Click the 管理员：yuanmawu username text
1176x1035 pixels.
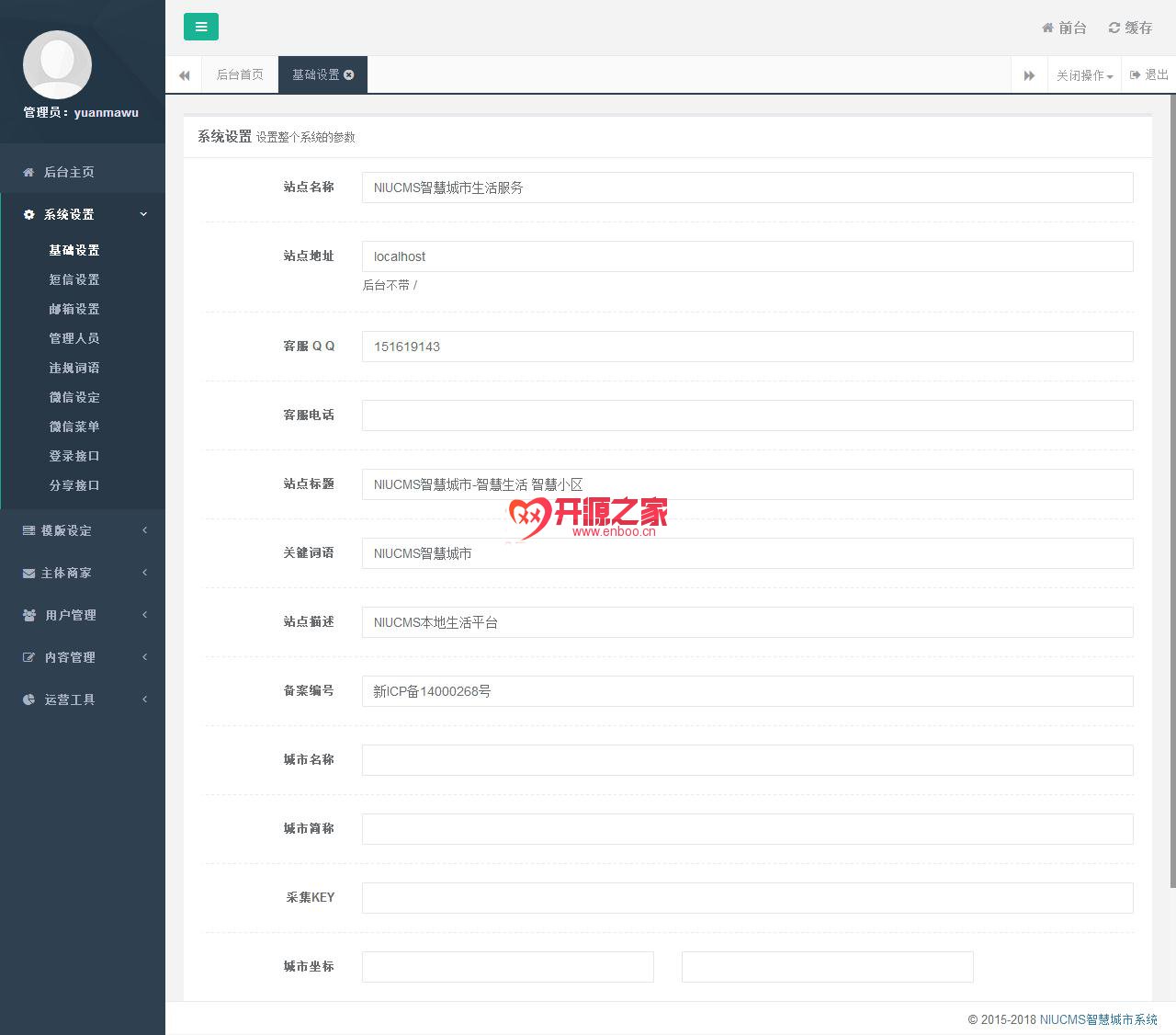[81, 112]
